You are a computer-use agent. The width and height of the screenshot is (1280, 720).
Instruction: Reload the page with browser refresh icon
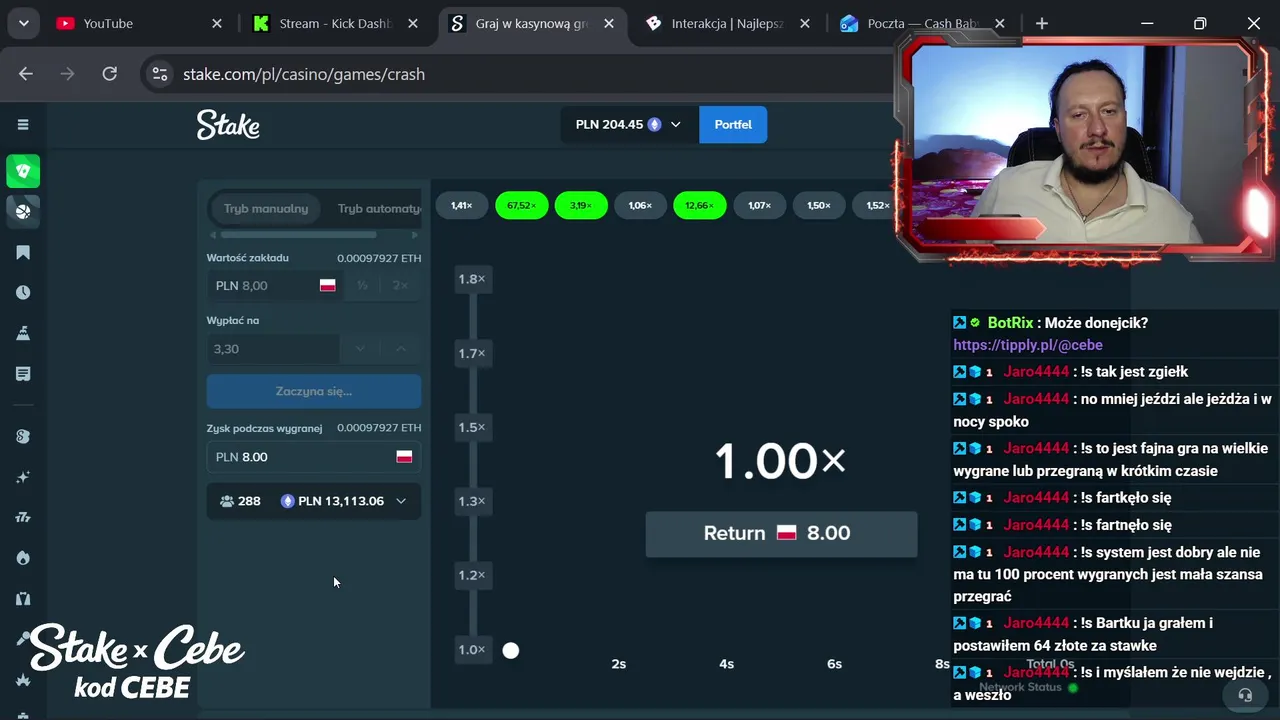pyautogui.click(x=110, y=74)
